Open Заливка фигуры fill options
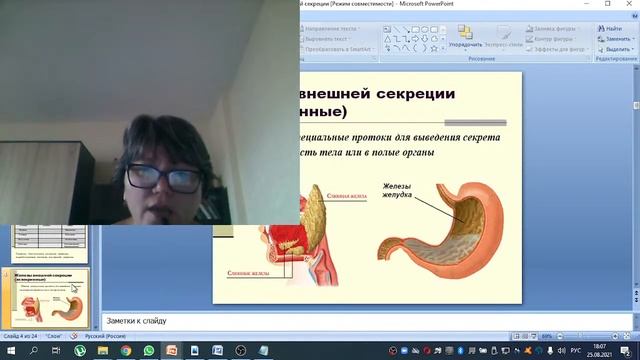 click(551, 29)
